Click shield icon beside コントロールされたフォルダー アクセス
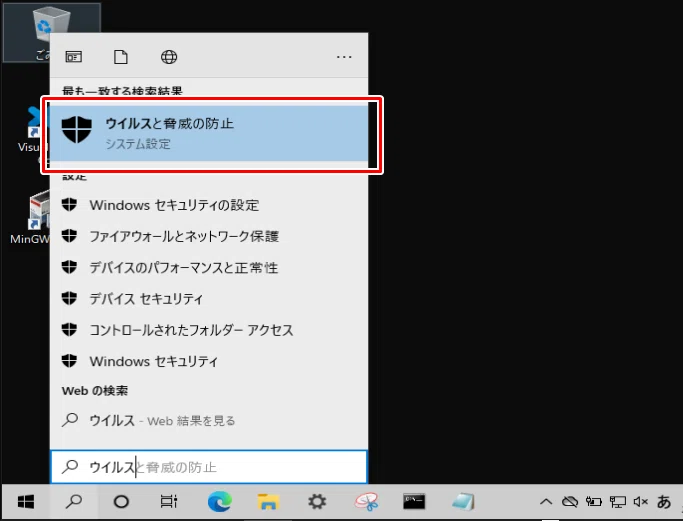This screenshot has height=521, width=683. 69,330
